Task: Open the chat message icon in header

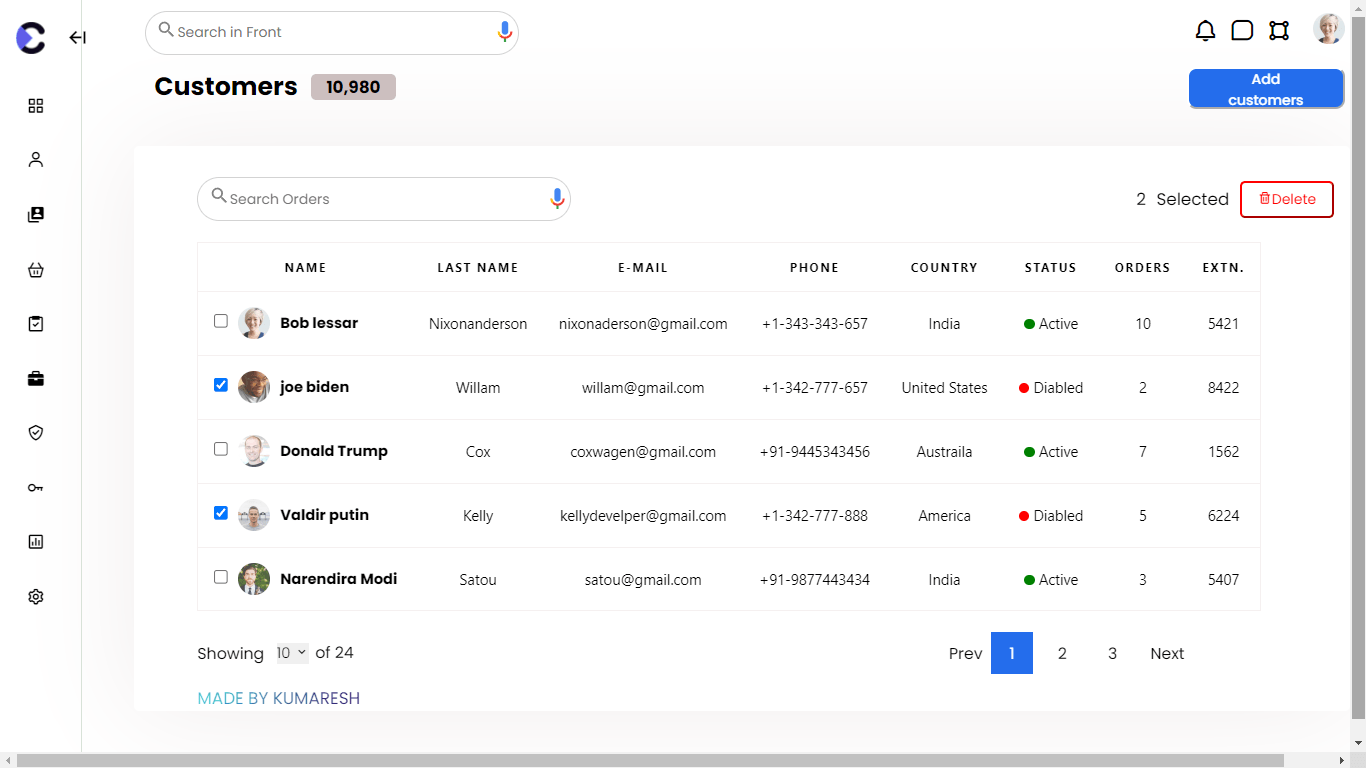Action: coord(1242,31)
